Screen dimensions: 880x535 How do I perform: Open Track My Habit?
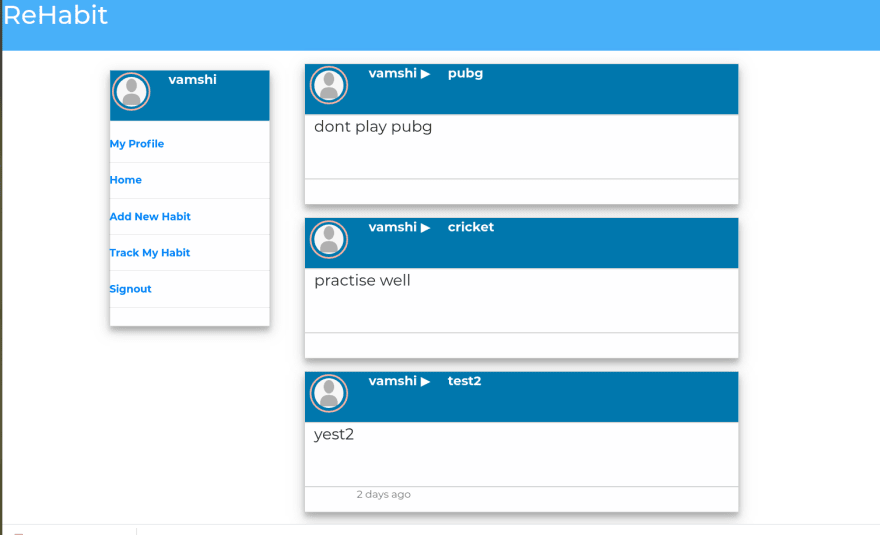(x=150, y=253)
